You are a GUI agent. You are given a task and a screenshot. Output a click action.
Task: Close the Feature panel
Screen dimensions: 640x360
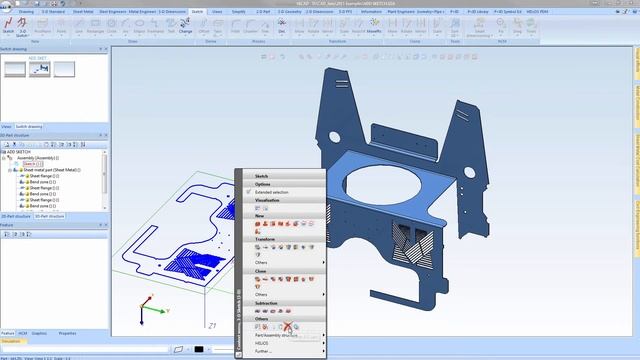coord(106,225)
